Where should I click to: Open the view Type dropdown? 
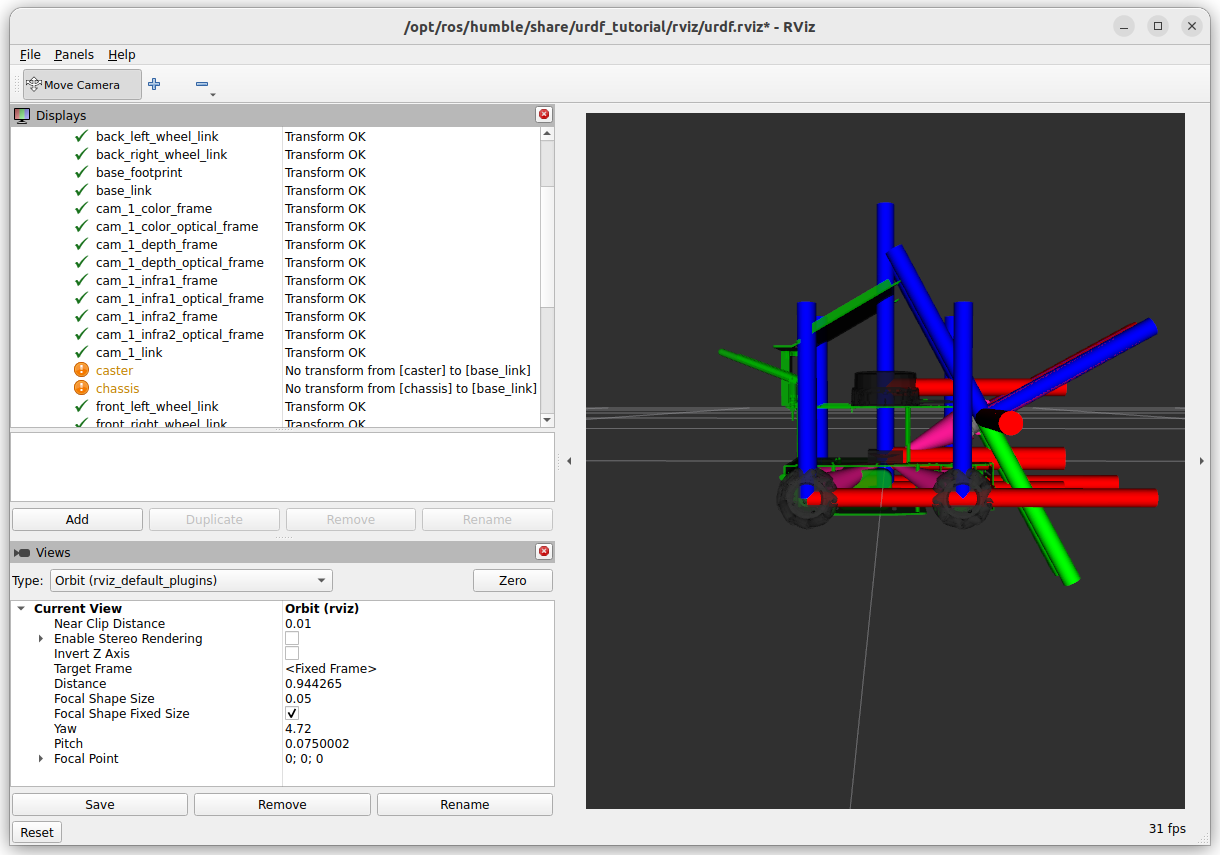191,581
